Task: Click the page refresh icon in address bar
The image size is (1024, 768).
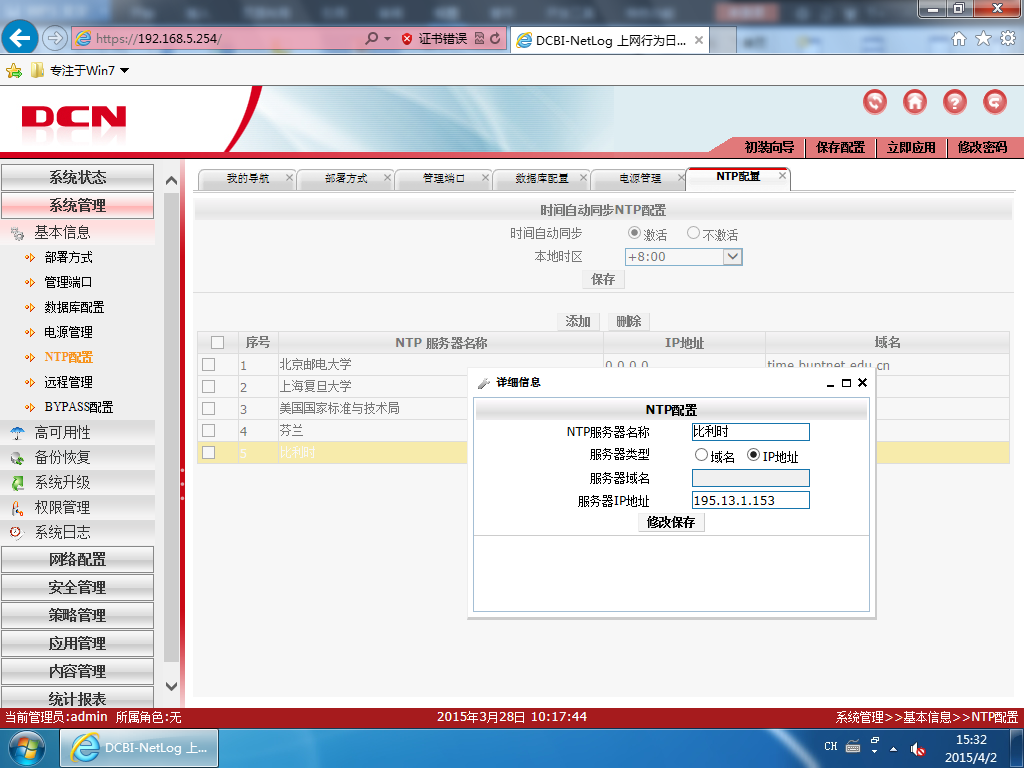Action: click(495, 39)
